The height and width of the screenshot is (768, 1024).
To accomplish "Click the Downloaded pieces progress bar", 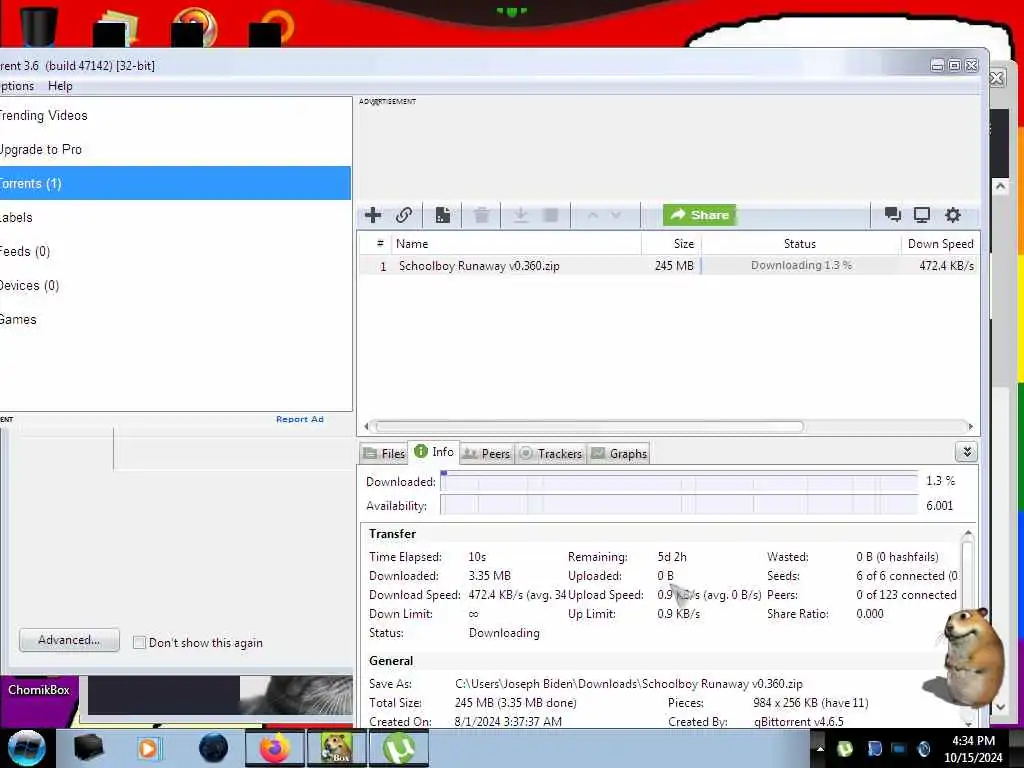I will [679, 482].
